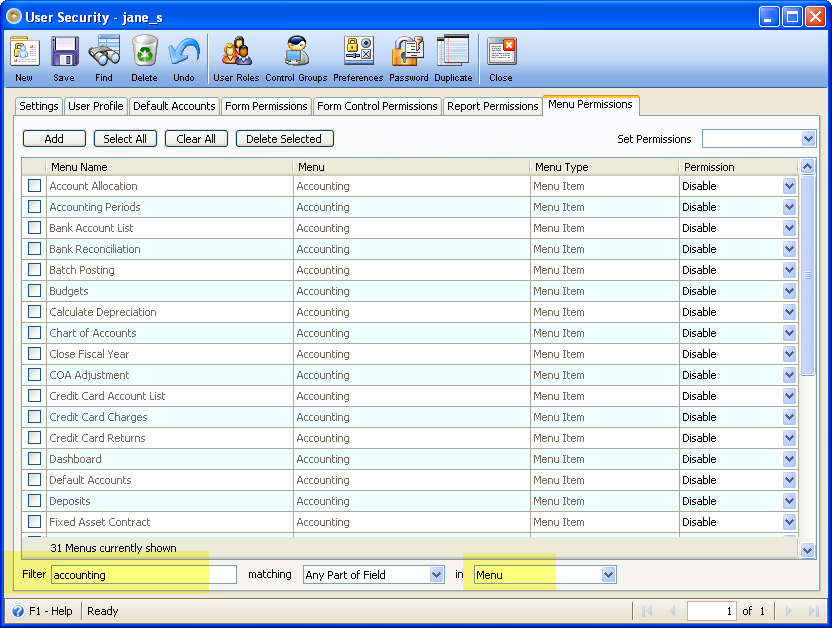Check the Account Allocation row checkbox
This screenshot has width=832, height=628.
click(x=35, y=186)
